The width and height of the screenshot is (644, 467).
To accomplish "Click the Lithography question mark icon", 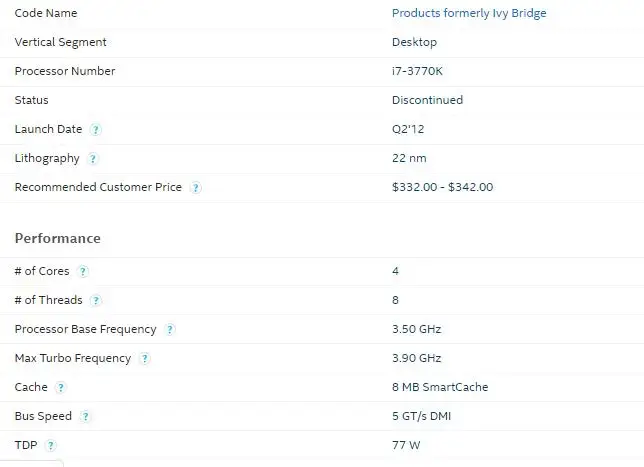I will (x=93, y=159).
